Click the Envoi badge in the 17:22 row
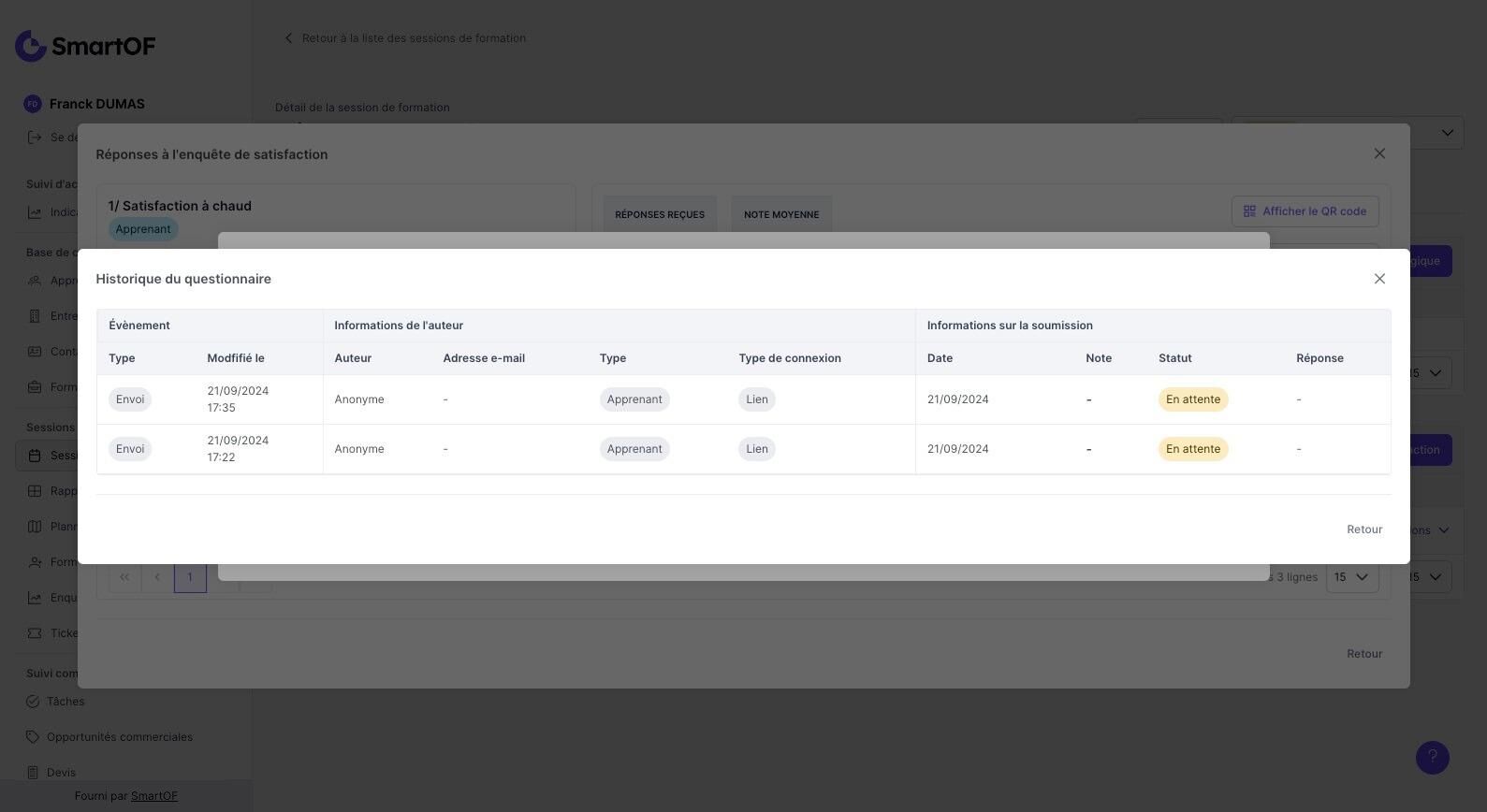 pos(130,449)
